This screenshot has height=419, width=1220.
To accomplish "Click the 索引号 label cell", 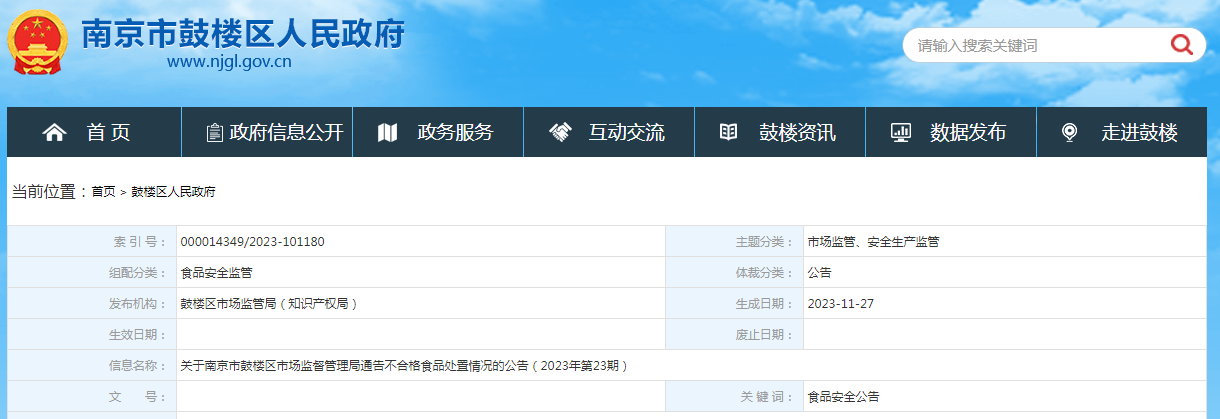I will tap(92, 242).
